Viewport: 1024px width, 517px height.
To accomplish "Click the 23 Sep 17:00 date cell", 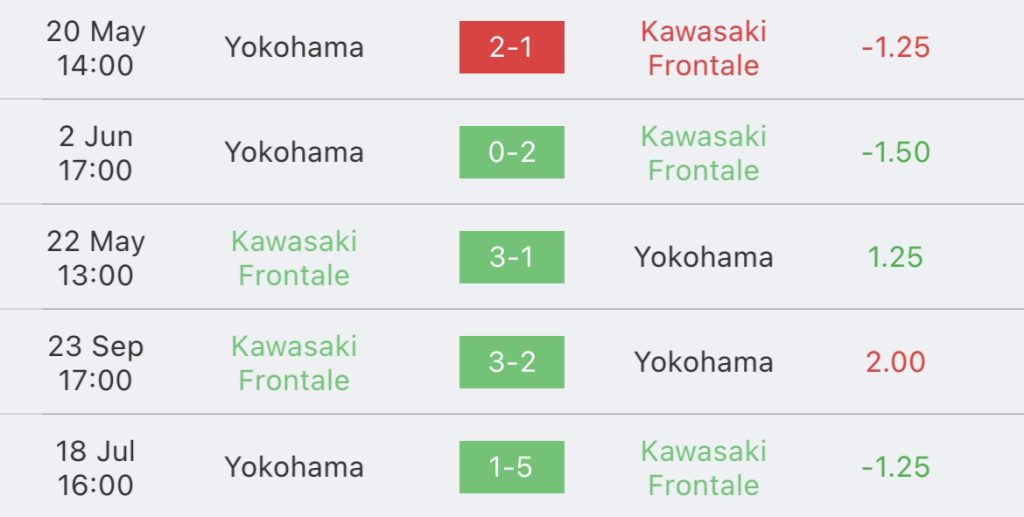I will (95, 364).
